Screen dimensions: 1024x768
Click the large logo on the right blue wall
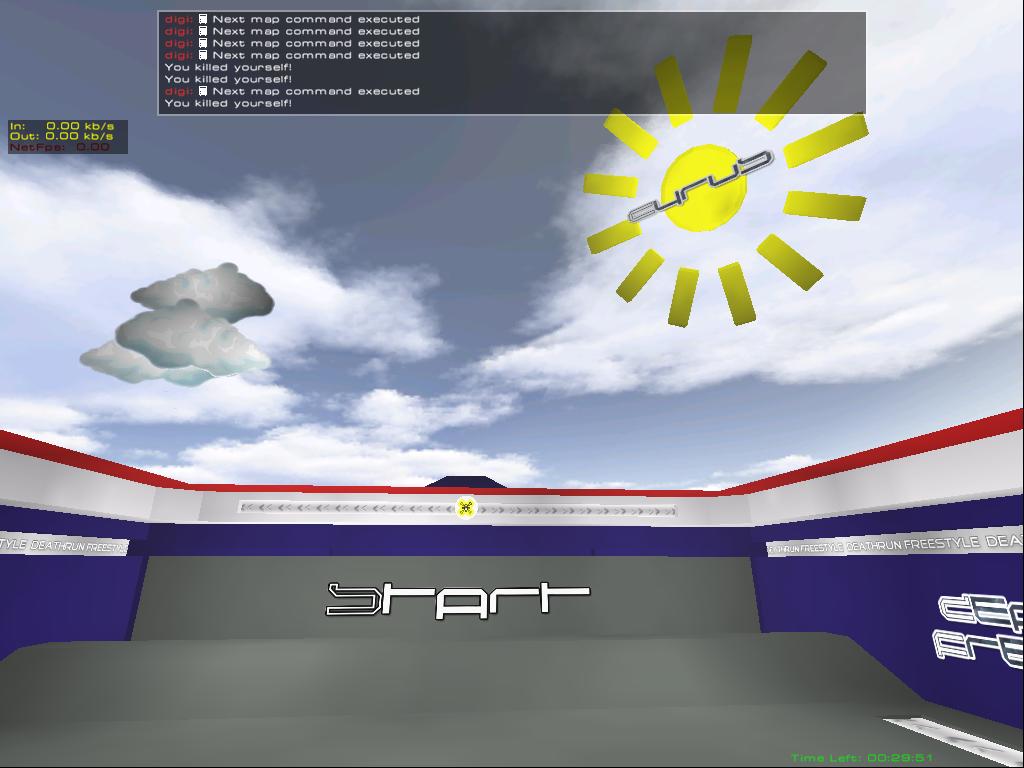click(980, 628)
